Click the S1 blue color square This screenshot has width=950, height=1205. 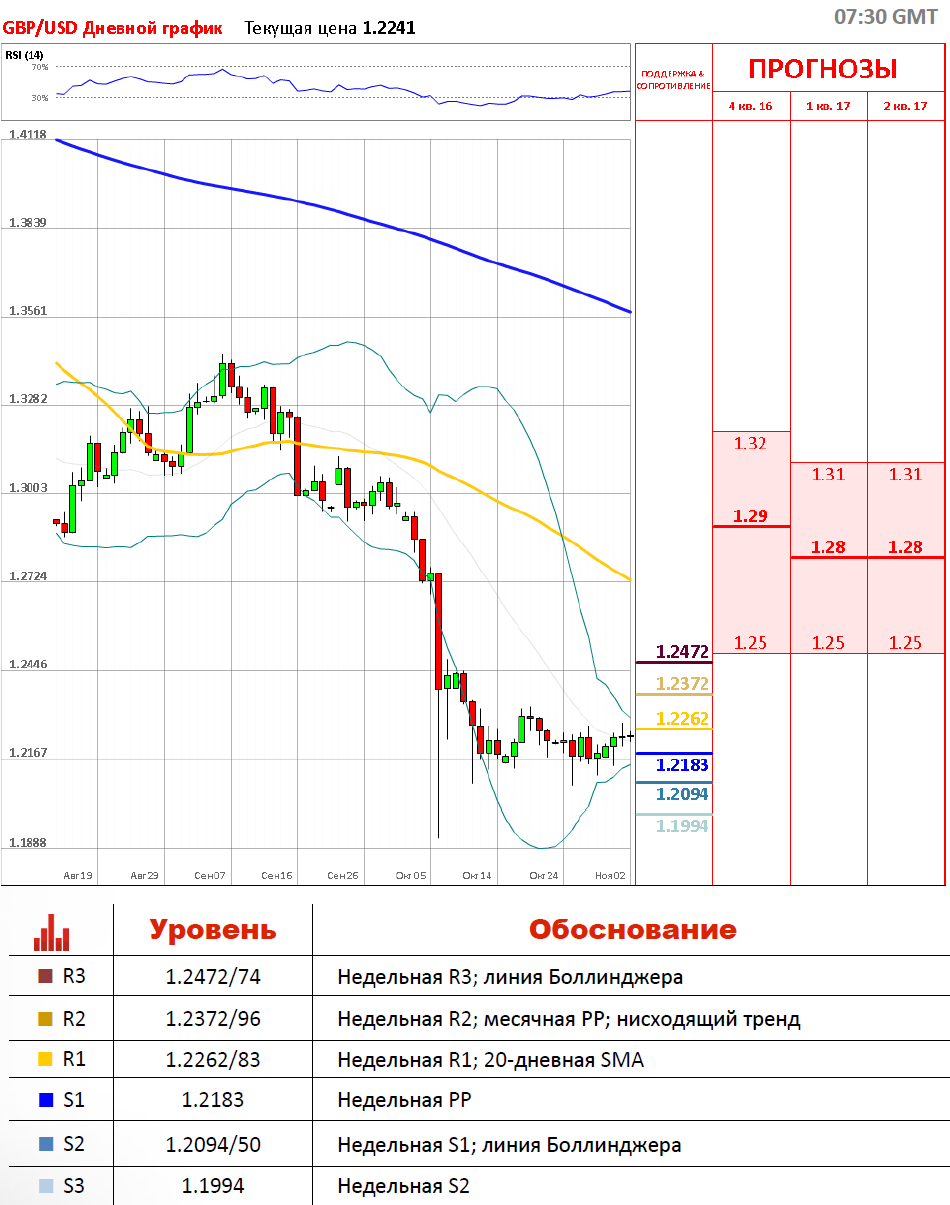point(44,1101)
